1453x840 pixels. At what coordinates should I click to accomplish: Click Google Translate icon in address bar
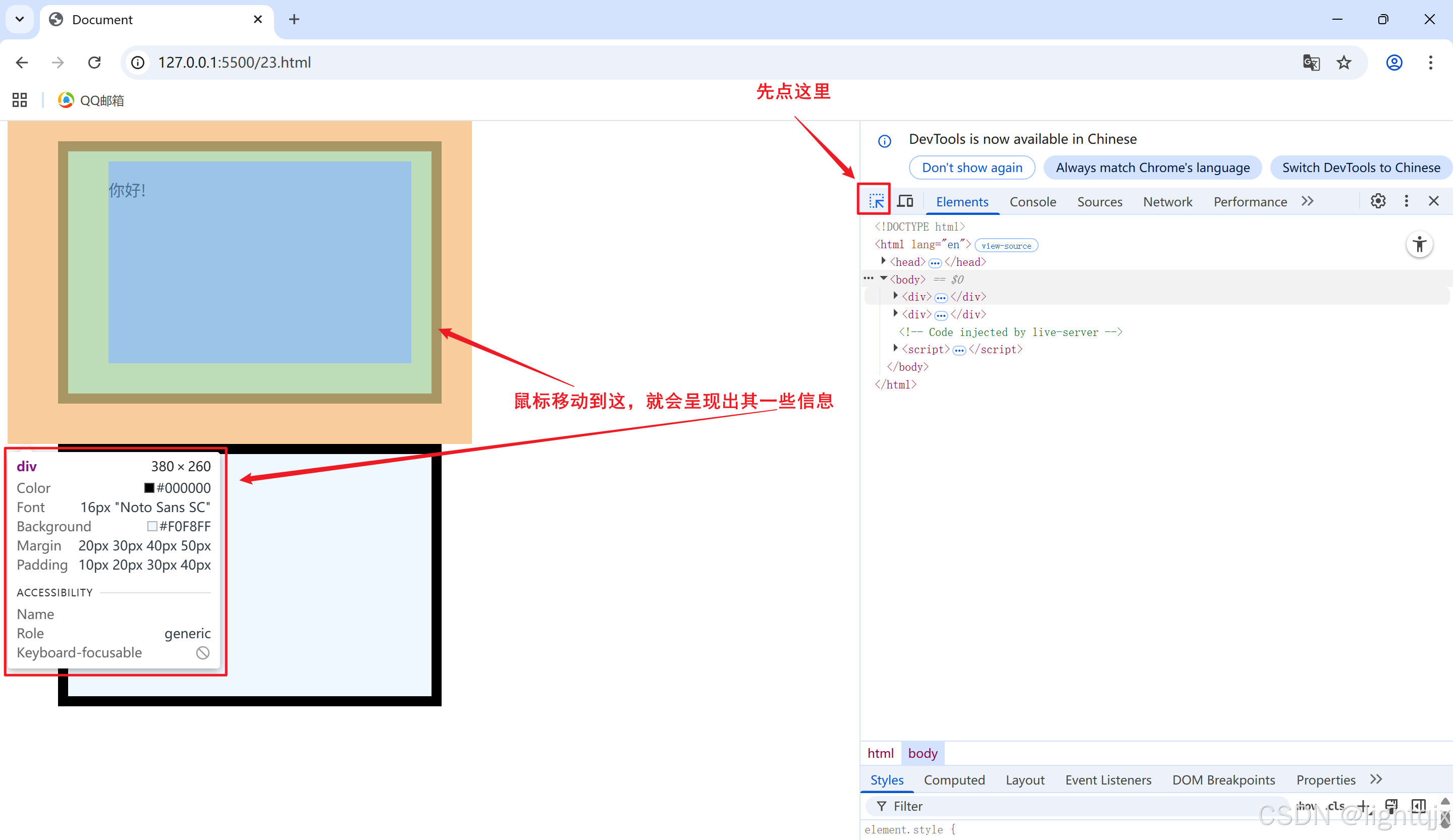click(1311, 62)
